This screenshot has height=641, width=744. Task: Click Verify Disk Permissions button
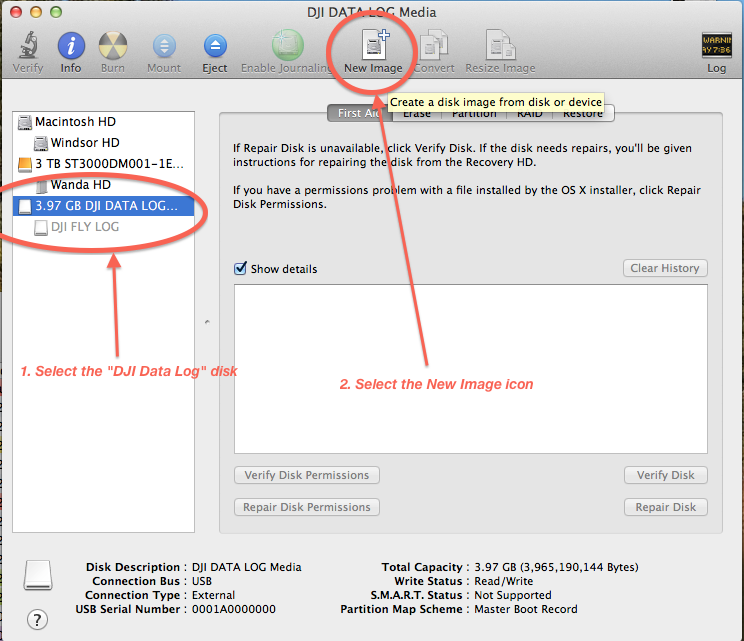(307, 475)
